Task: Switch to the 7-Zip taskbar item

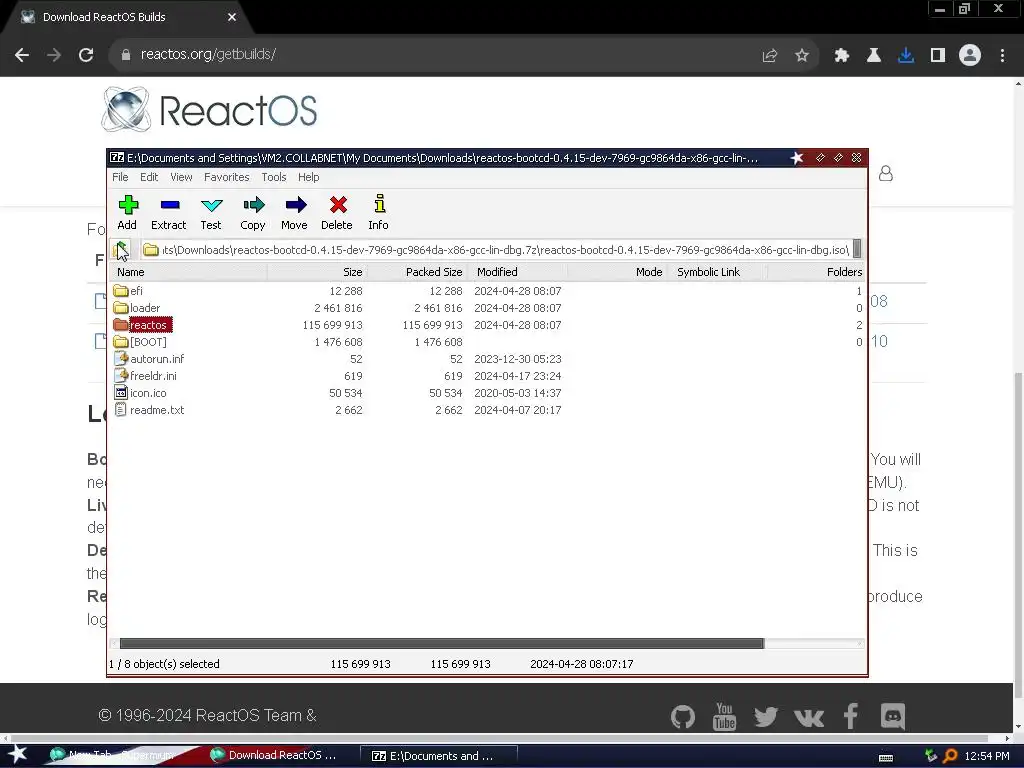Action: pos(439,756)
